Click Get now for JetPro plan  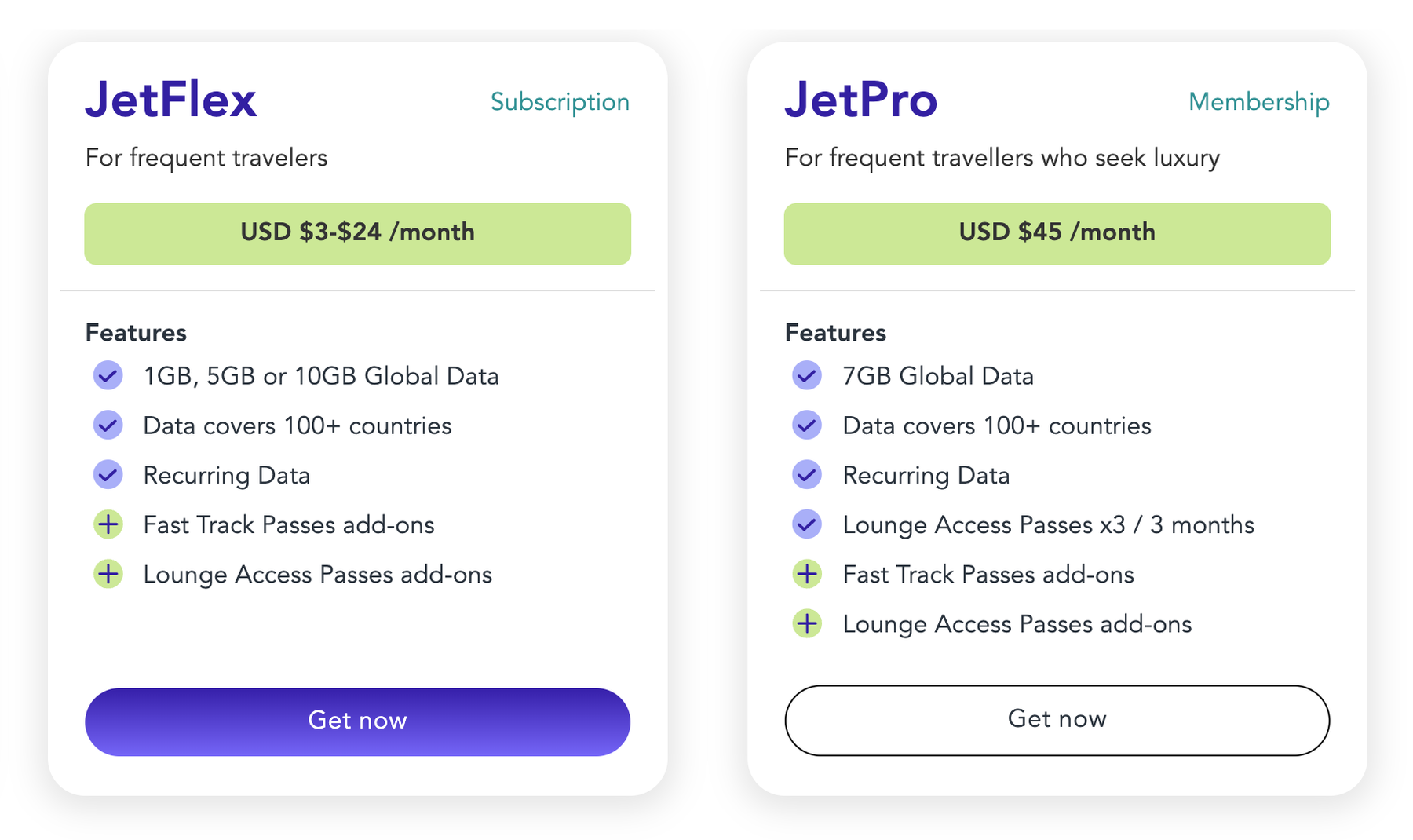pos(1056,719)
